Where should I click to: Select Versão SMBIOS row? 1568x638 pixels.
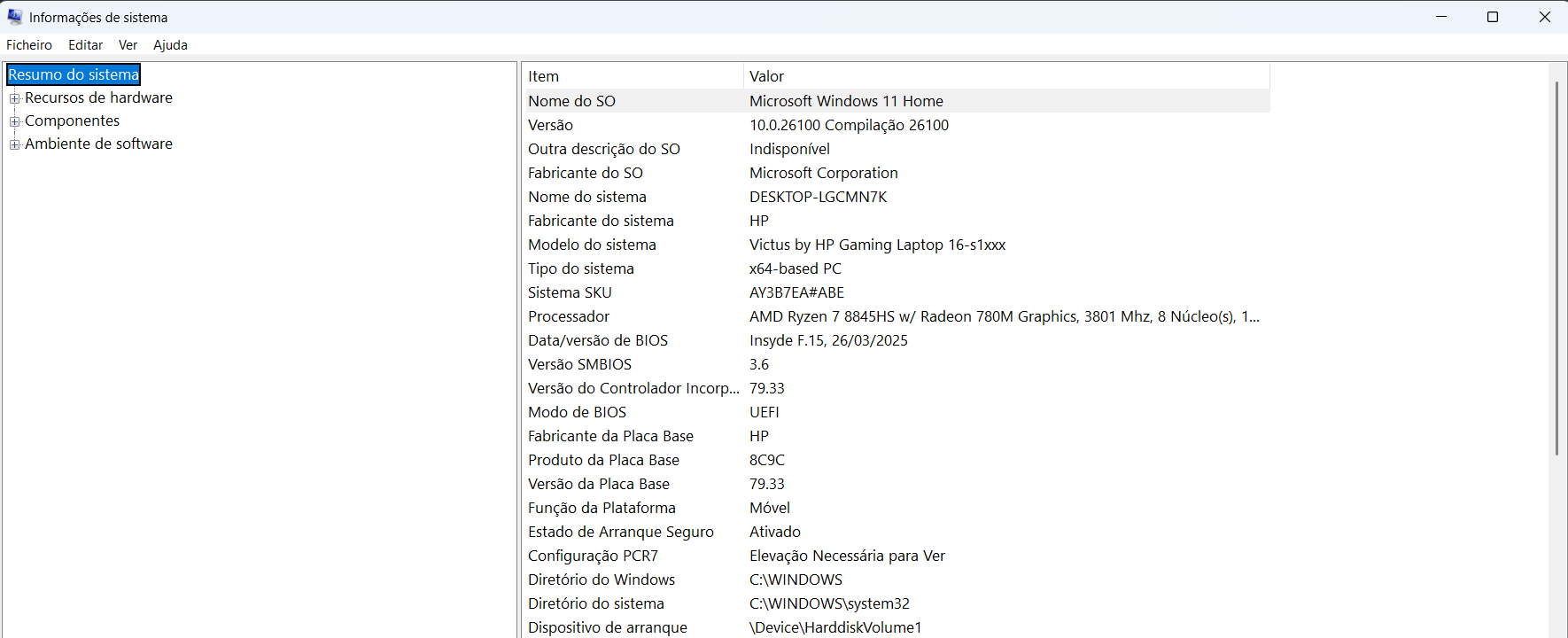pos(897,364)
